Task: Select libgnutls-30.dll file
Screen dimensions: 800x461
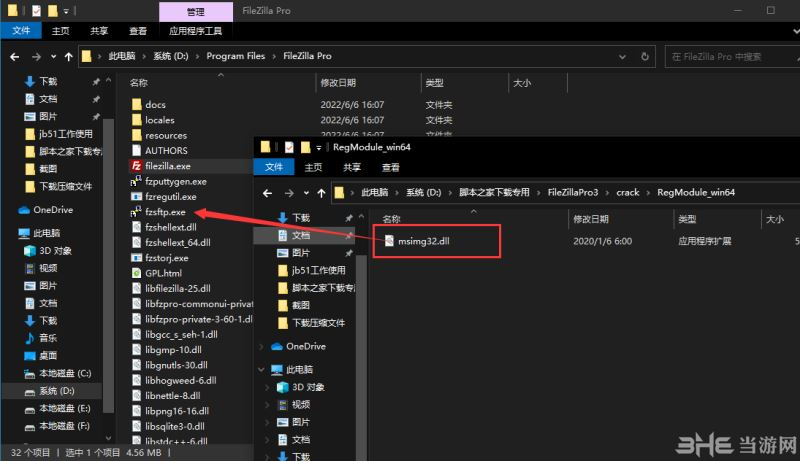Action: click(176, 365)
